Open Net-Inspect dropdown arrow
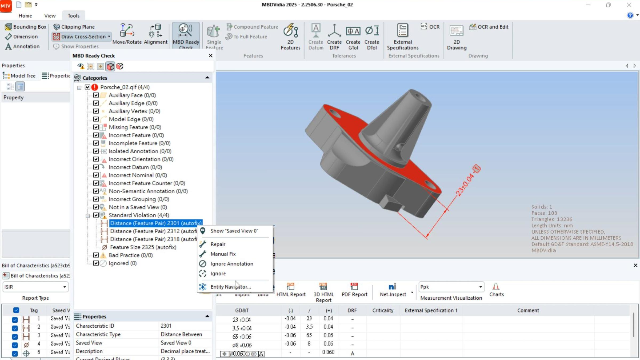 tap(411, 293)
